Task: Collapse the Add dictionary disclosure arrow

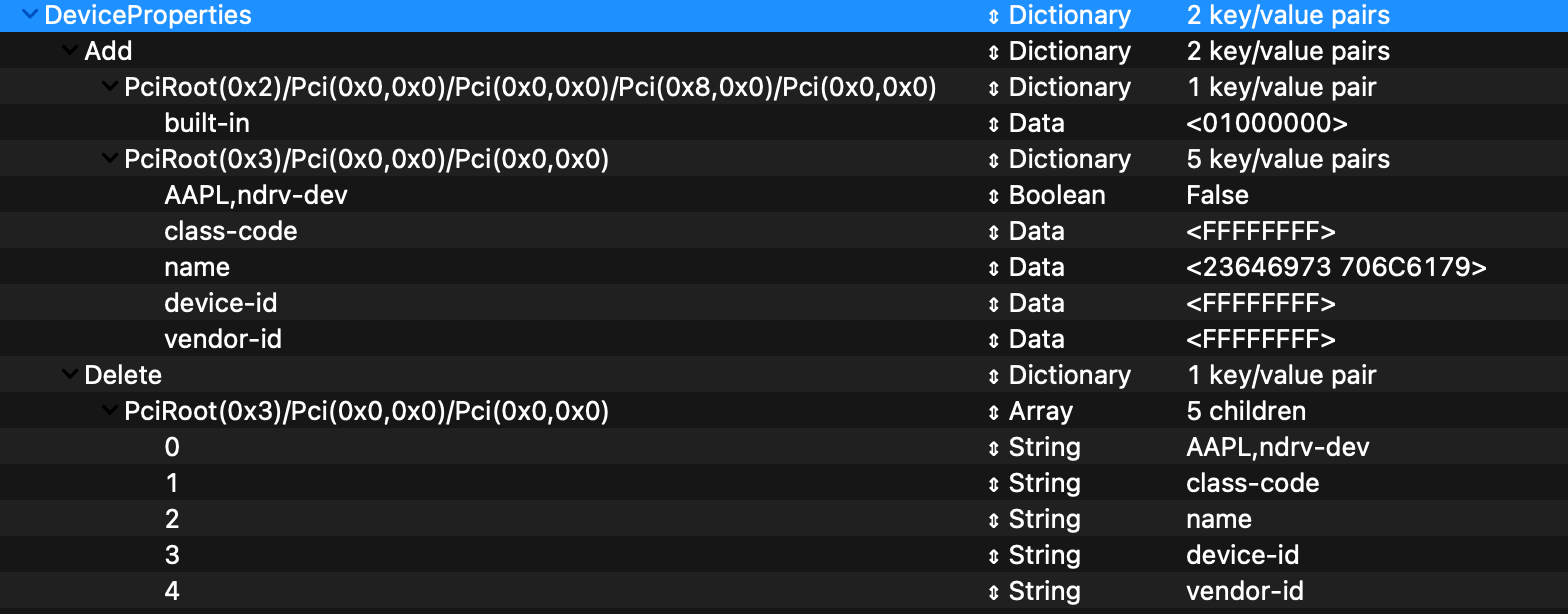Action: coord(69,52)
